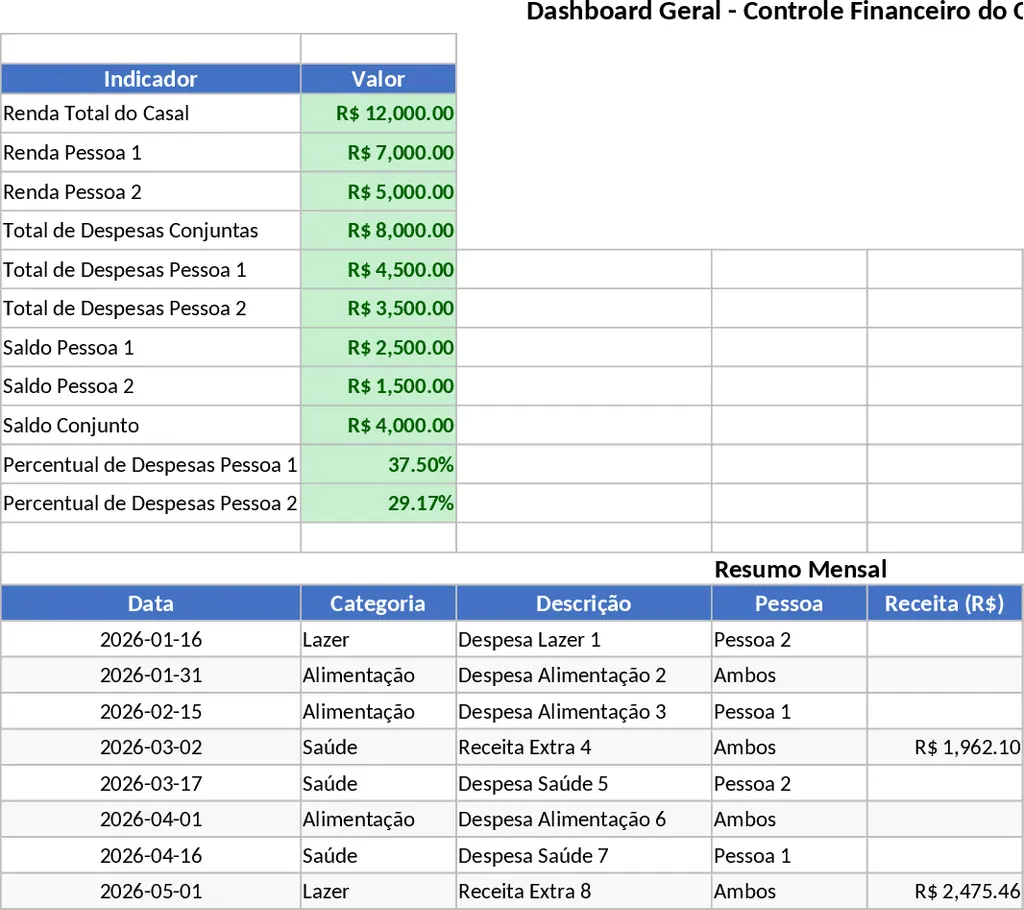Screen dimensions: 1024x910
Task: Select the 37.50% percentage cell
Action: (x=378, y=464)
